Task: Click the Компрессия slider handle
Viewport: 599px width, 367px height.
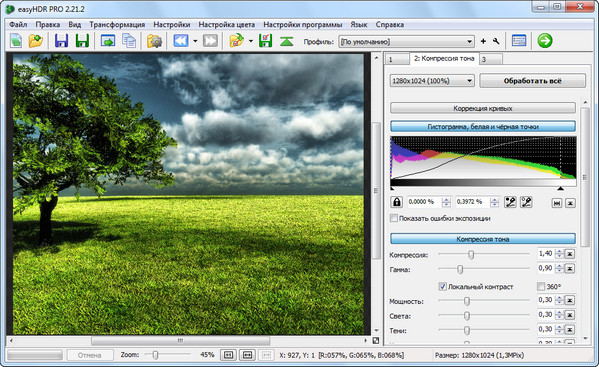Action: pyautogui.click(x=471, y=254)
